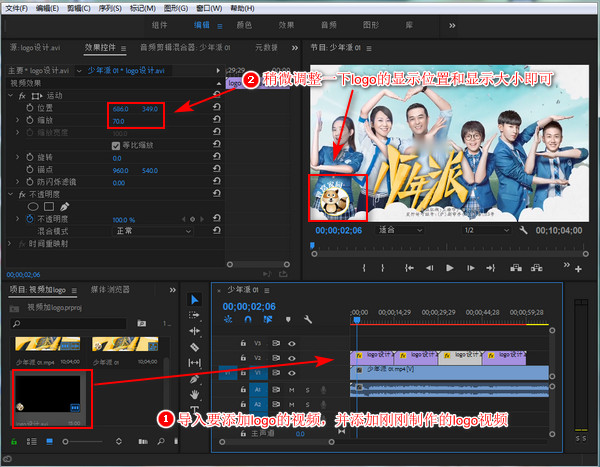This screenshot has height=467, width=600.
Task: Hide the V2 track output
Action: click(292, 358)
